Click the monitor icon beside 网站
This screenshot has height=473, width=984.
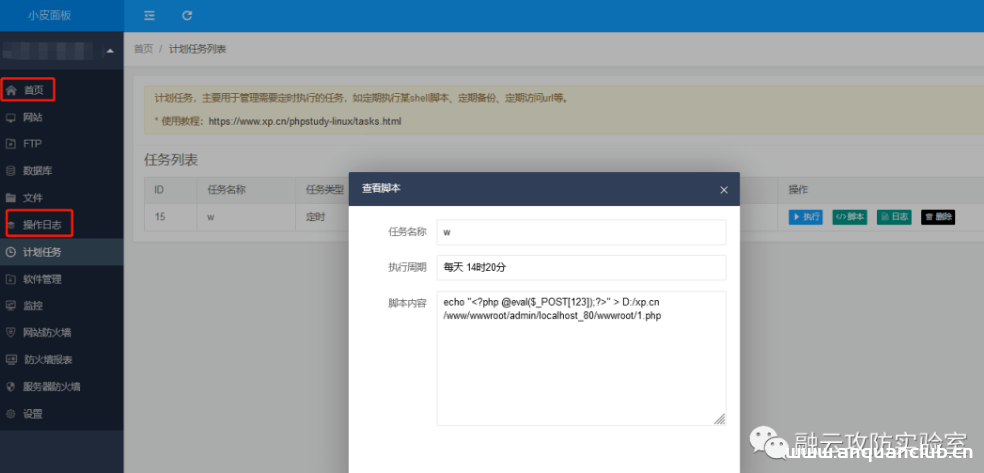pos(11,117)
